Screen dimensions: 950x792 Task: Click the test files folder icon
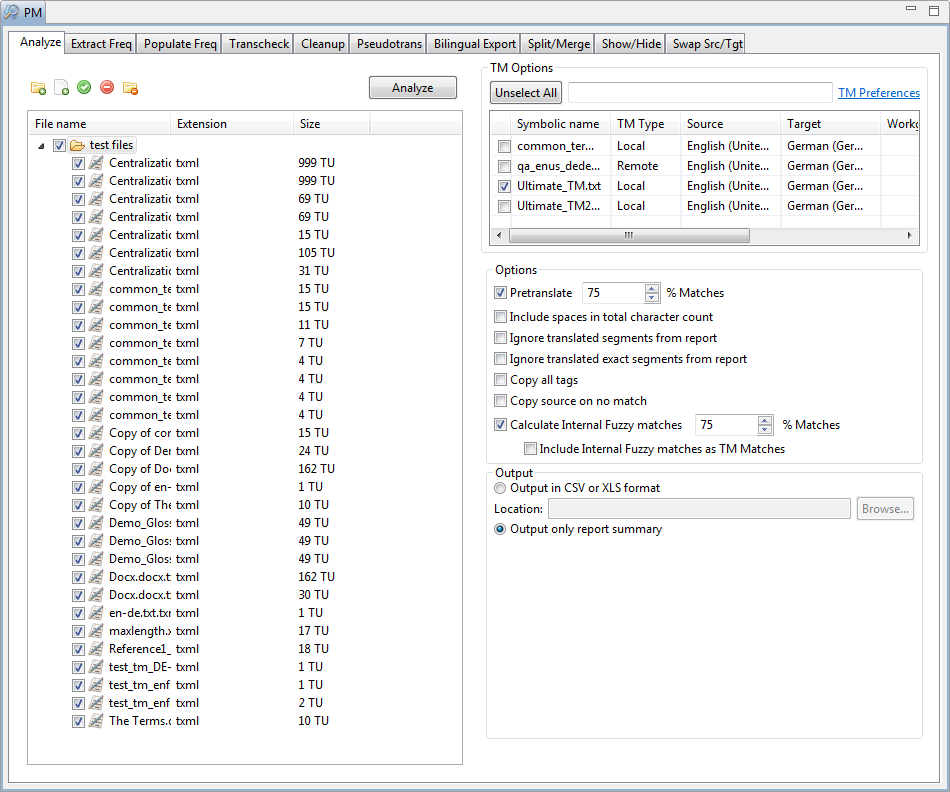tap(77, 145)
